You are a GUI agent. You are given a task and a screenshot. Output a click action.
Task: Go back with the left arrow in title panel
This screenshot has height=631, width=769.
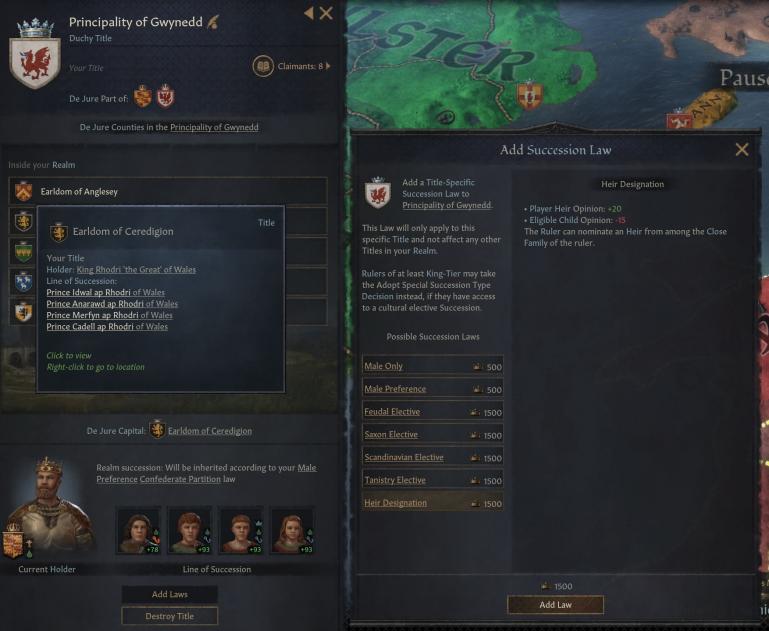click(x=309, y=13)
